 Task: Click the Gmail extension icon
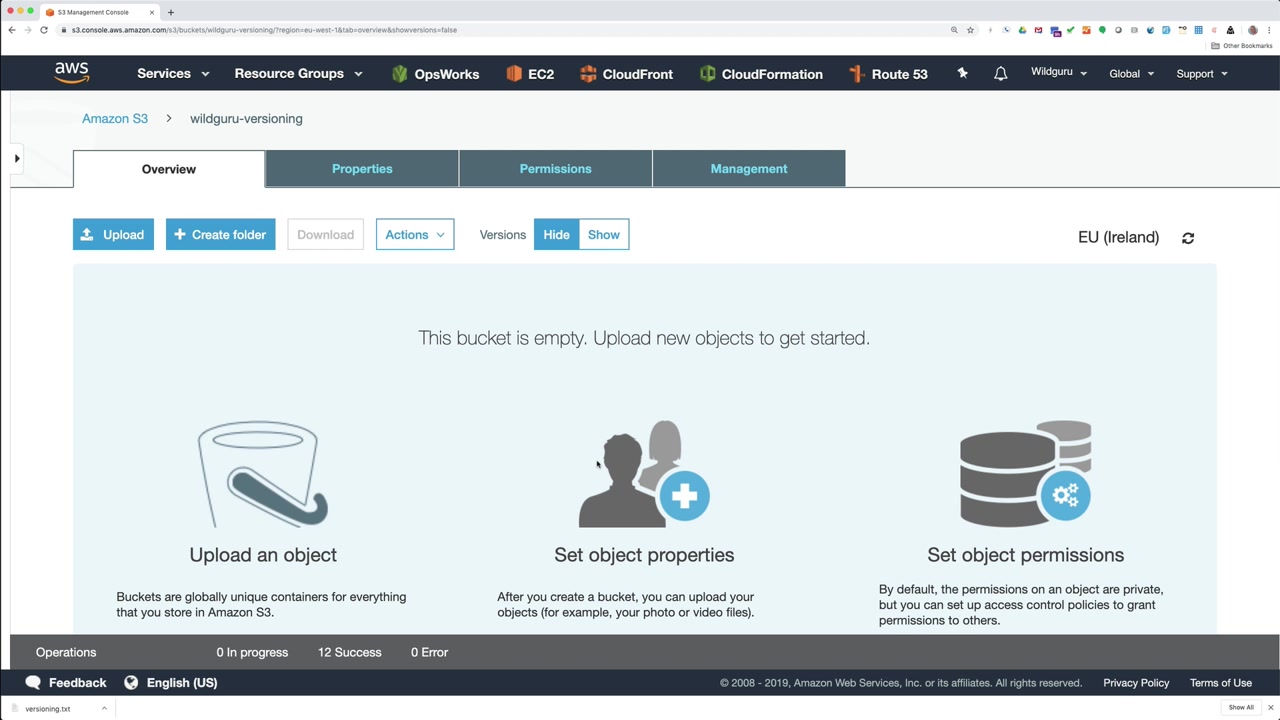click(1039, 30)
